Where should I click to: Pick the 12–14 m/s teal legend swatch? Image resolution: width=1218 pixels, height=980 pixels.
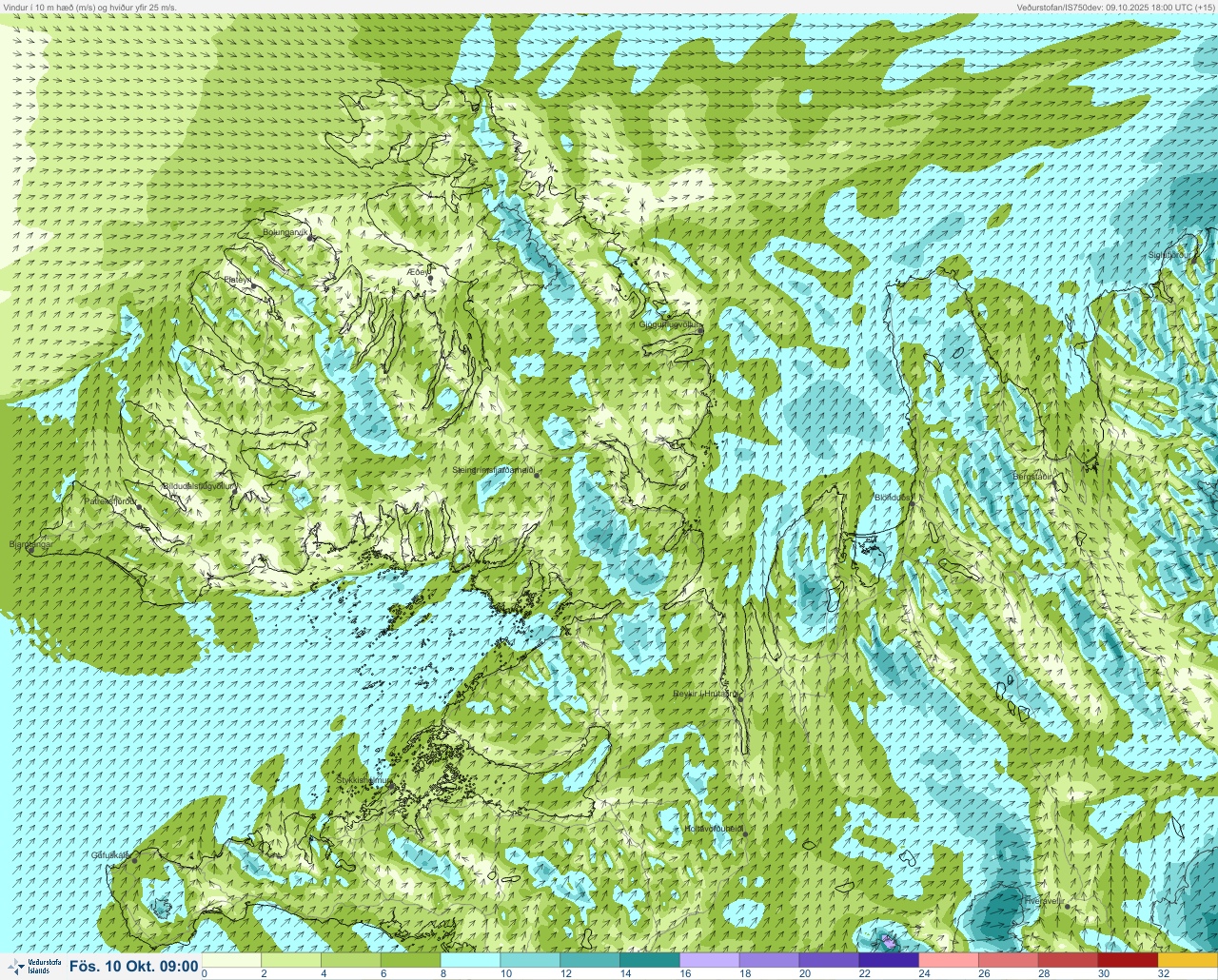[591, 960]
